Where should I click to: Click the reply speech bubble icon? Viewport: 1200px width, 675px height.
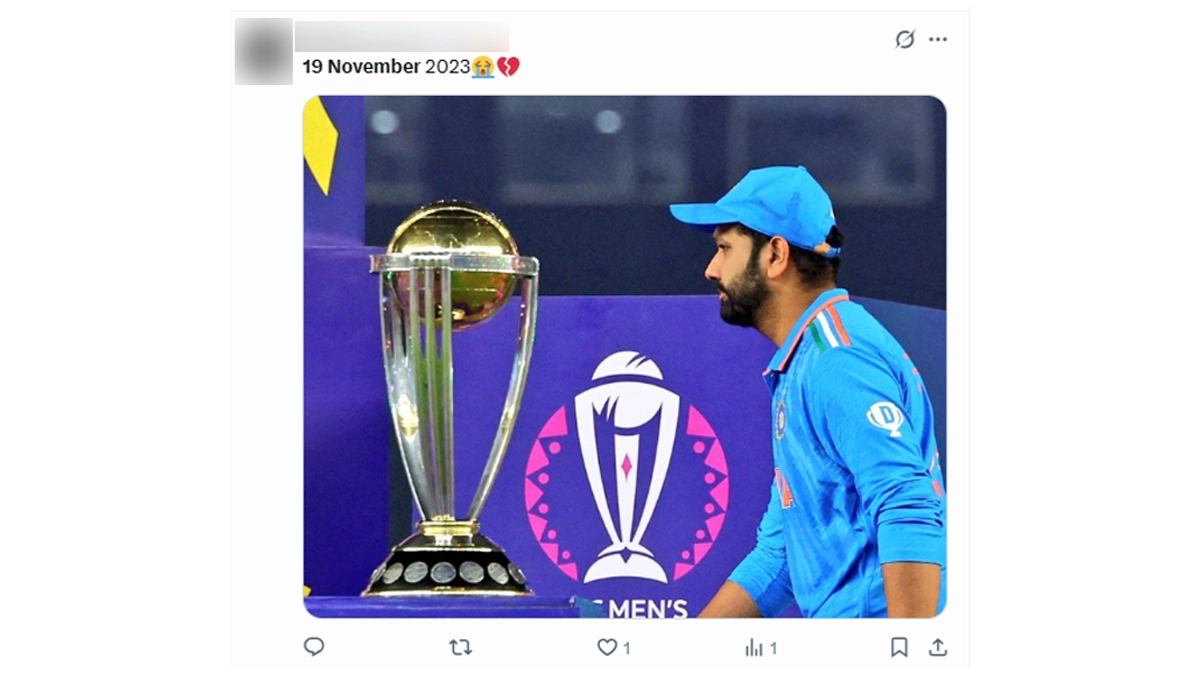(x=314, y=647)
